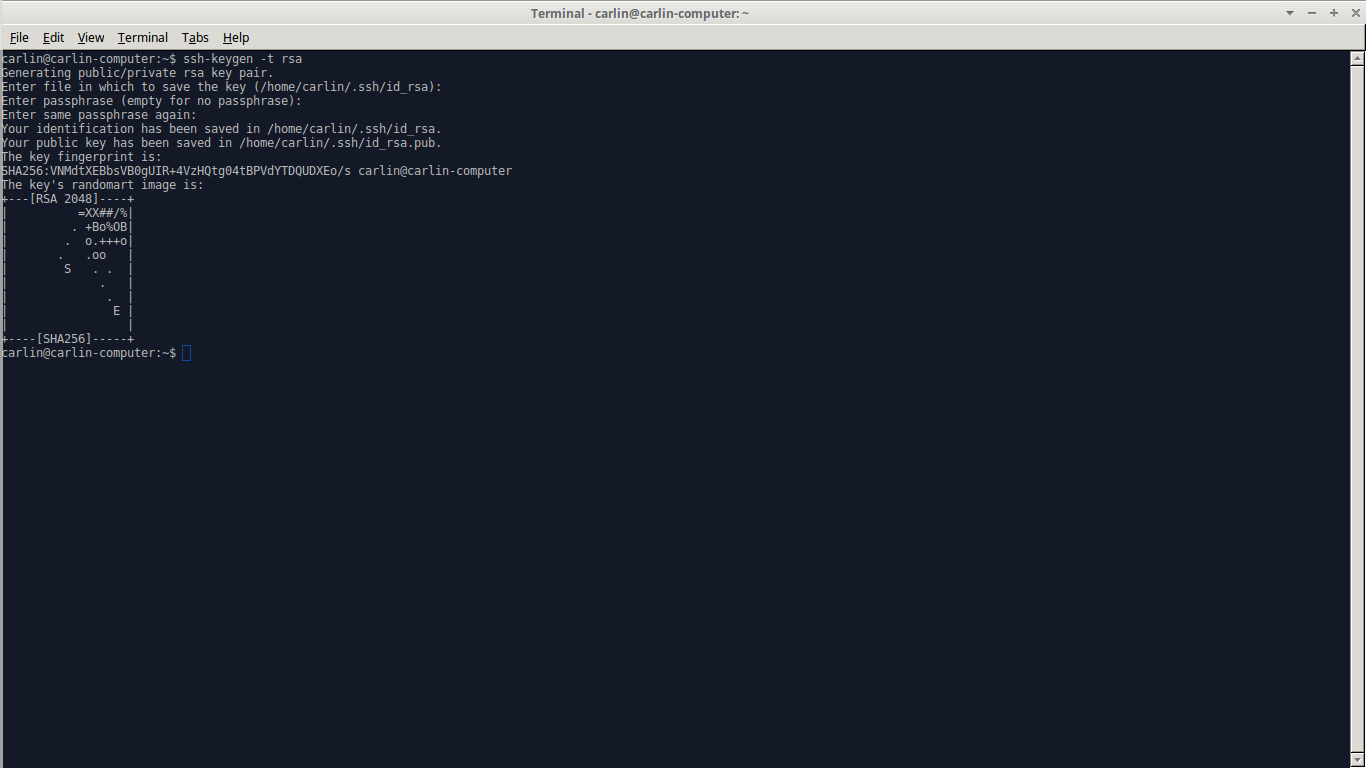Open the View menu
Image resolution: width=1366 pixels, height=768 pixels.
91,38
